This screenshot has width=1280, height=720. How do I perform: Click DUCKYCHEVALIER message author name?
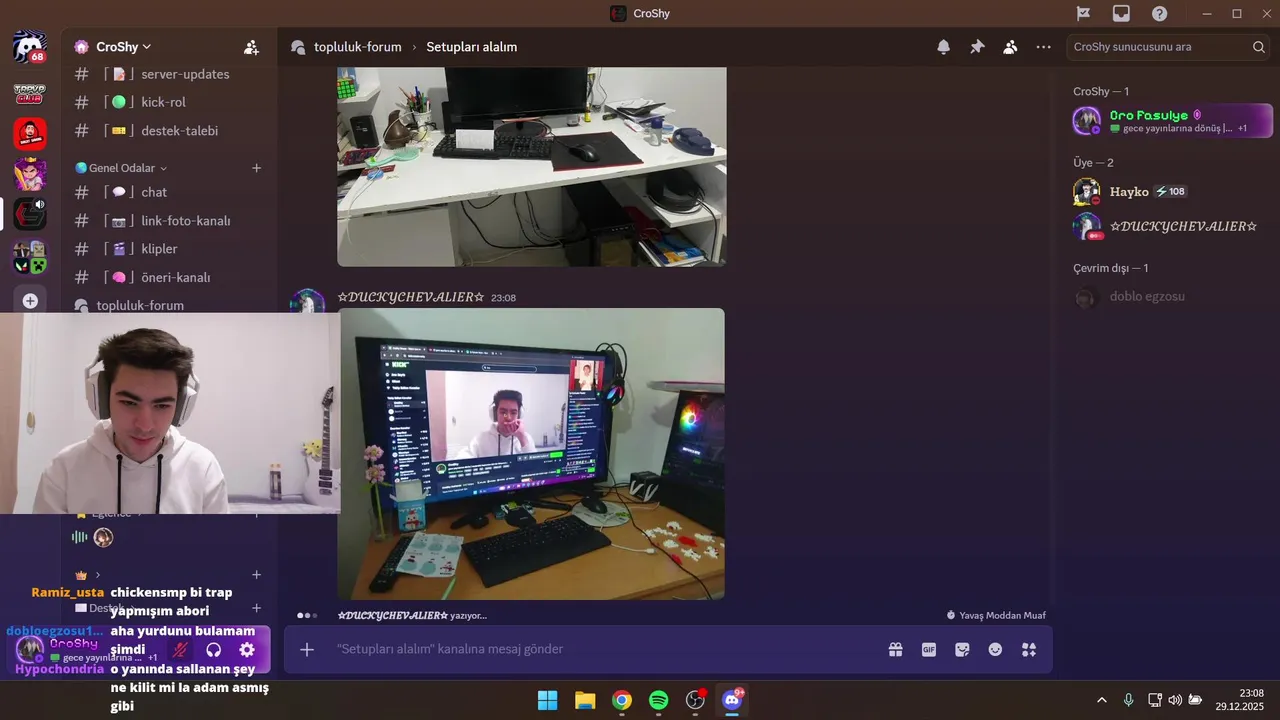(410, 297)
